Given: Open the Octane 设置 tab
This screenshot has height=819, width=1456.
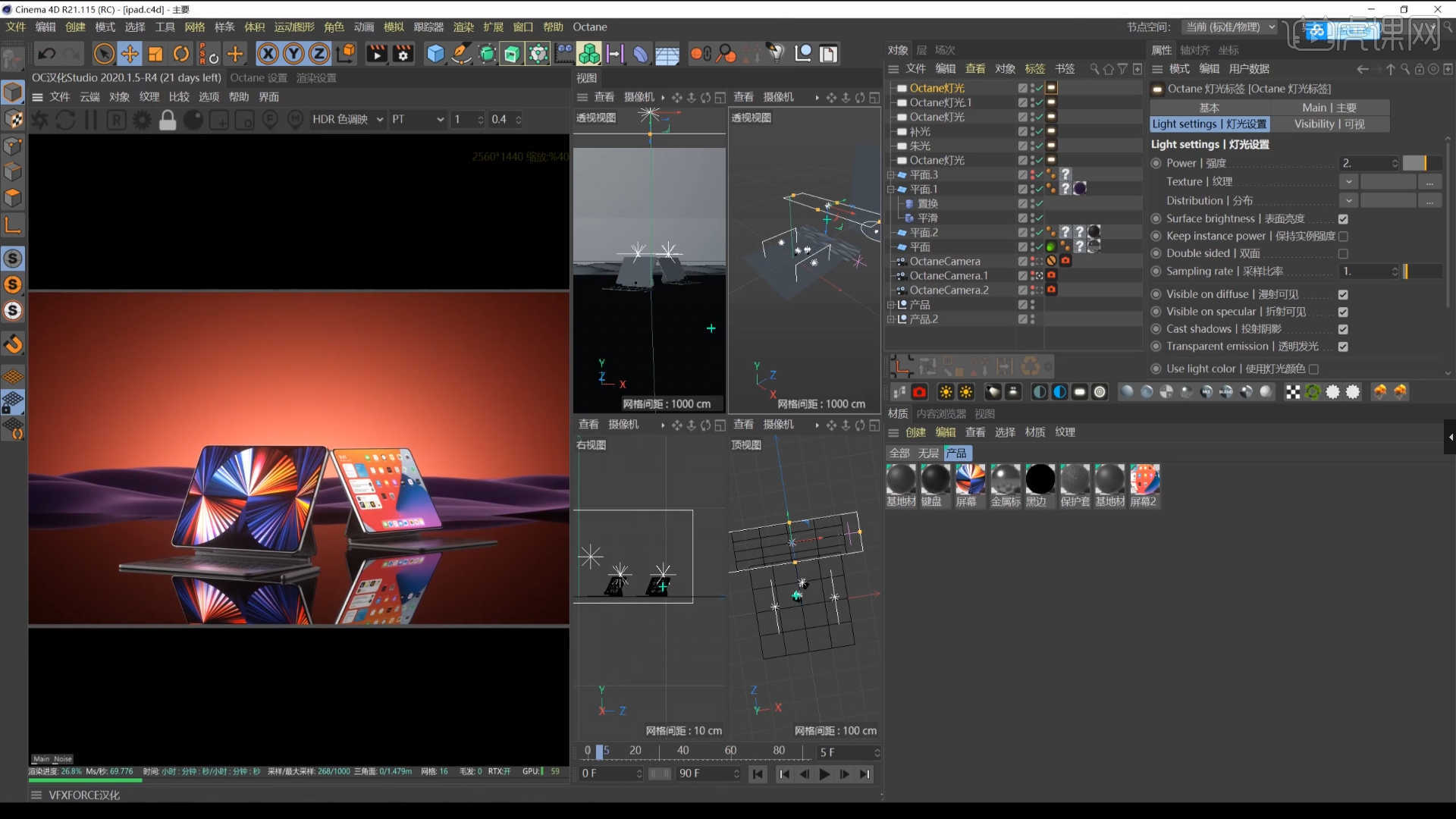Looking at the screenshot, I should point(259,78).
